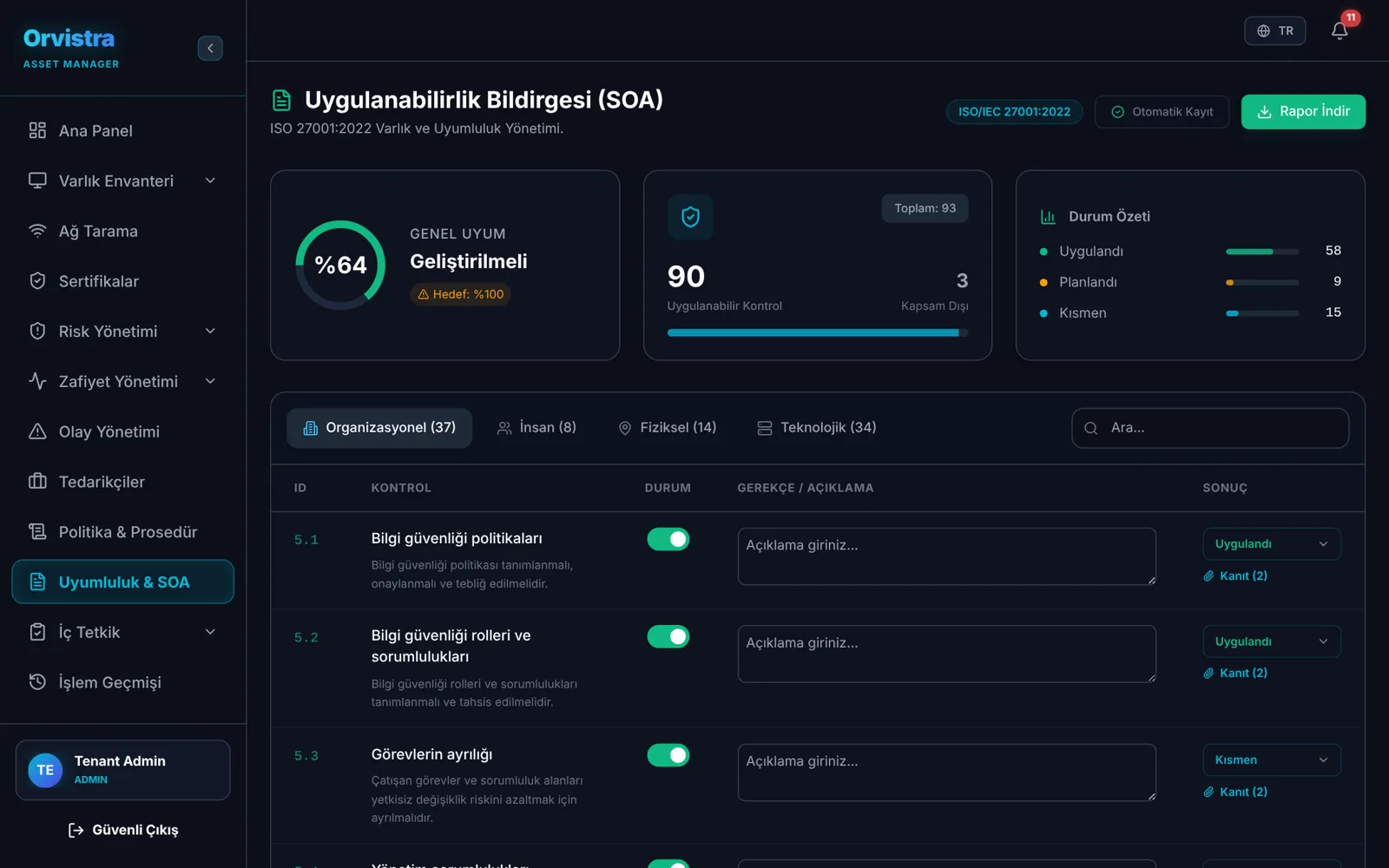The width and height of the screenshot is (1389, 868).
Task: Open the Kısmen result dropdown for 5.3
Action: coord(1272,760)
